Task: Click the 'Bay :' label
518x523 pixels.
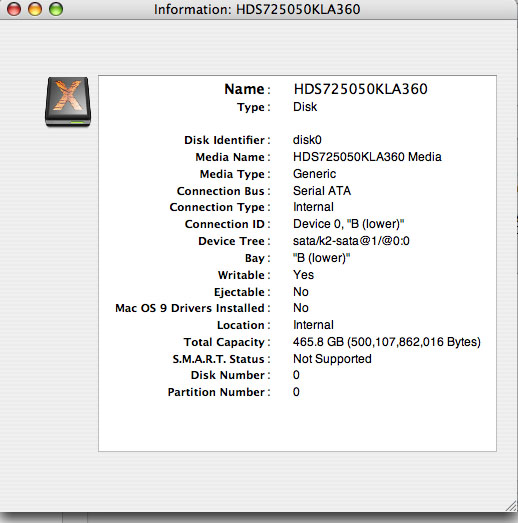Action: coord(257,258)
